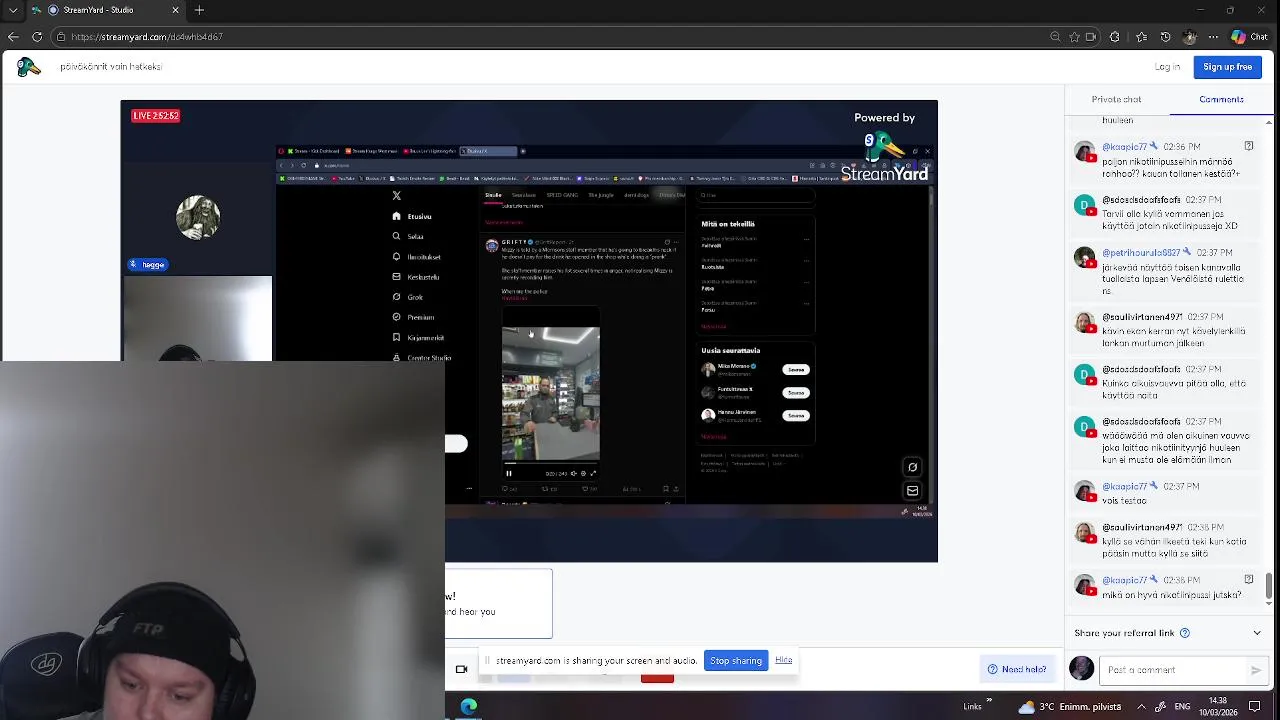
Task: Send the comment arrow button
Action: (x=1256, y=670)
